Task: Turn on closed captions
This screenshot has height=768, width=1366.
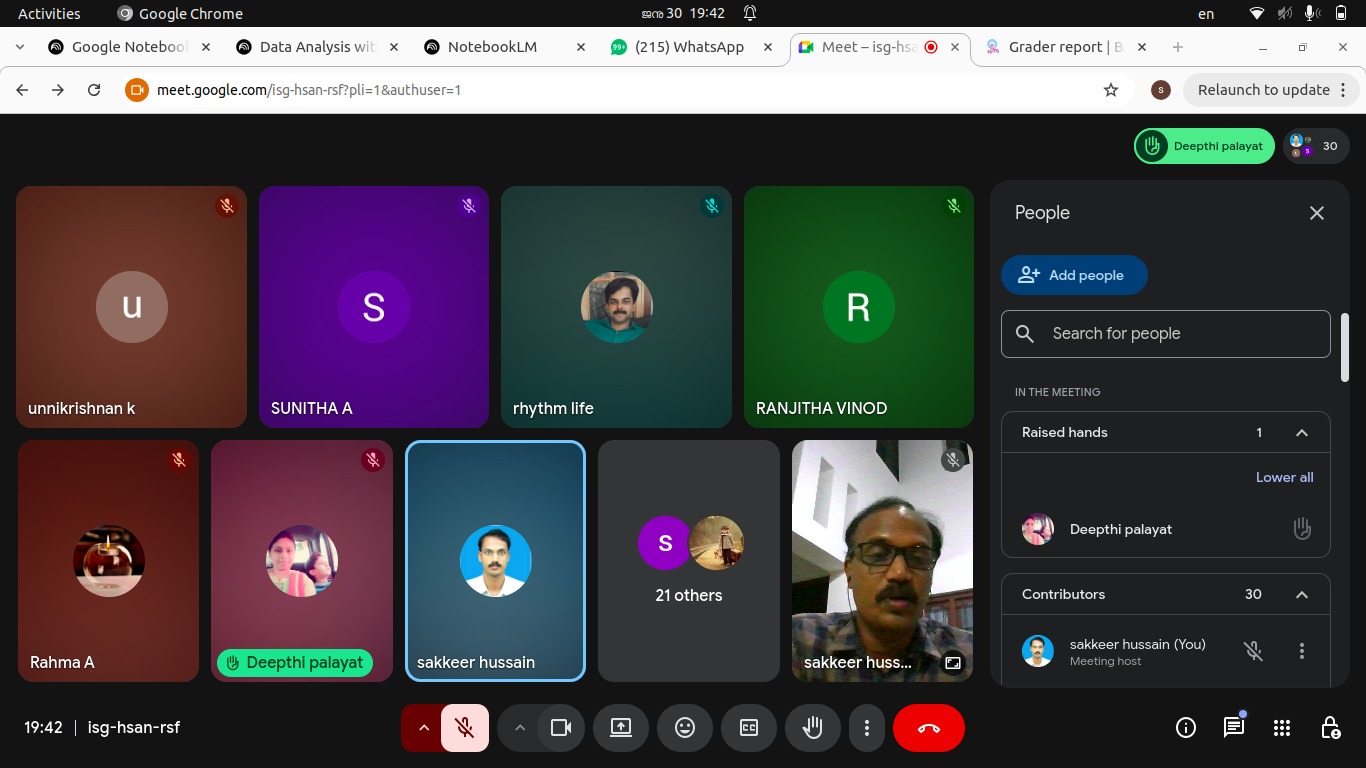Action: 748,728
